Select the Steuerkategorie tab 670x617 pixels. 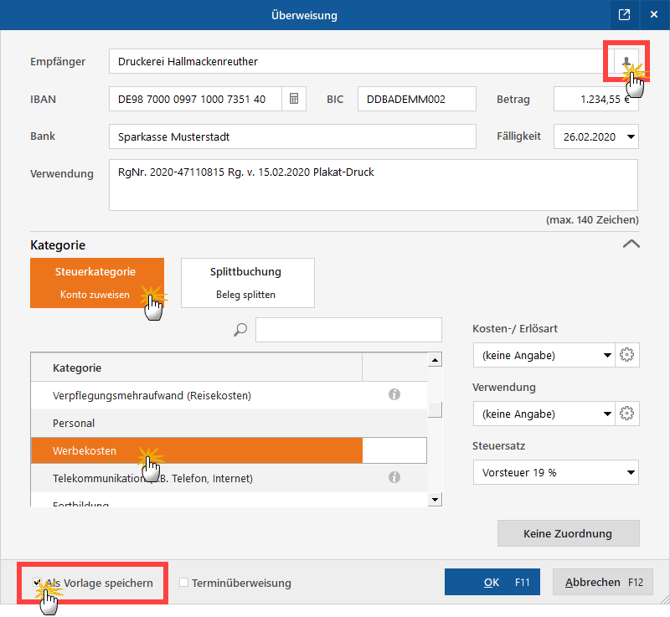pos(96,282)
